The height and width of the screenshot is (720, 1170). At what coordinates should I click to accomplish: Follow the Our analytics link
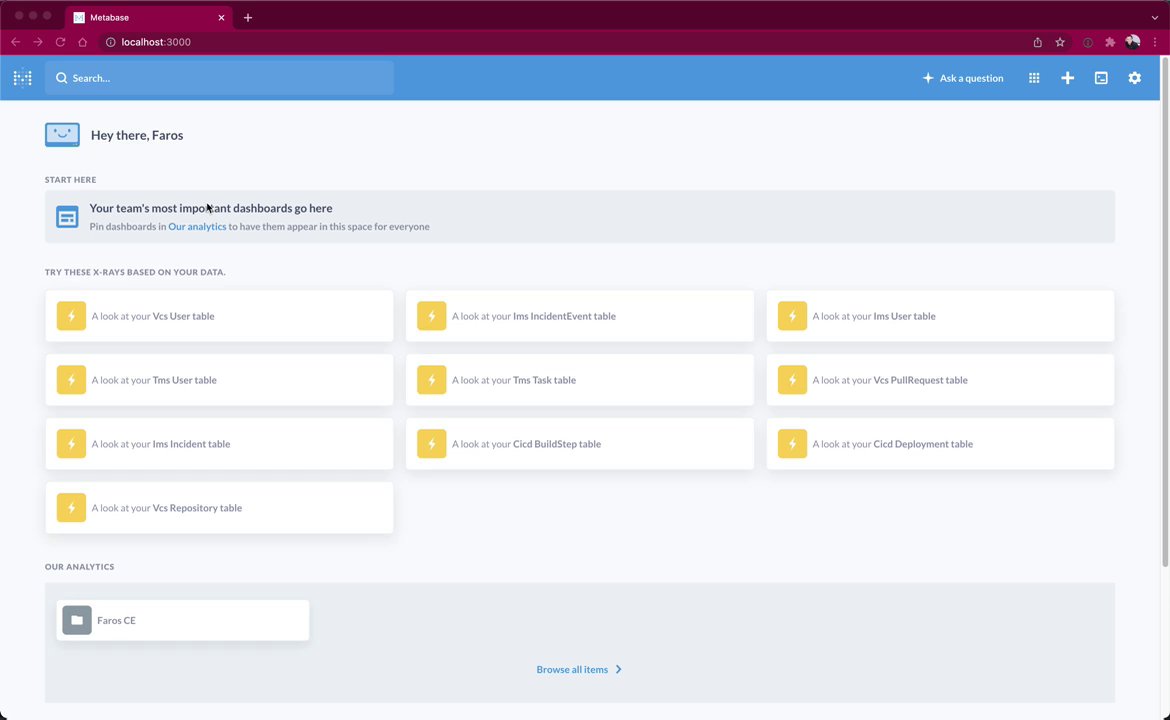(197, 226)
